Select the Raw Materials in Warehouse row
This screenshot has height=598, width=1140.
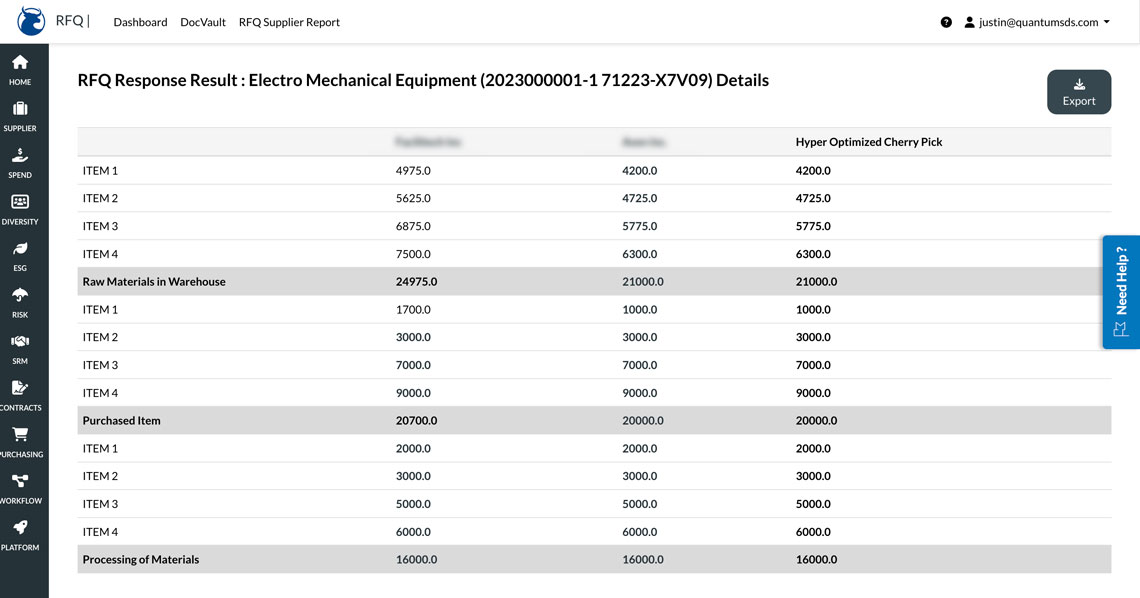pos(154,282)
